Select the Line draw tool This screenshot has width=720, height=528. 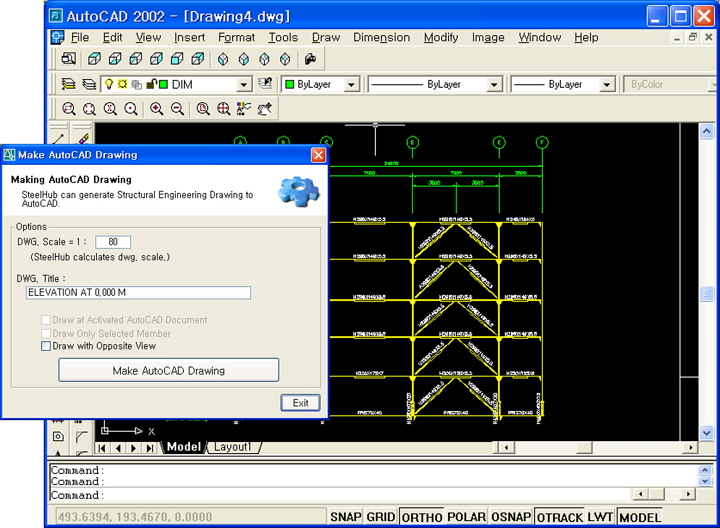[x=58, y=136]
